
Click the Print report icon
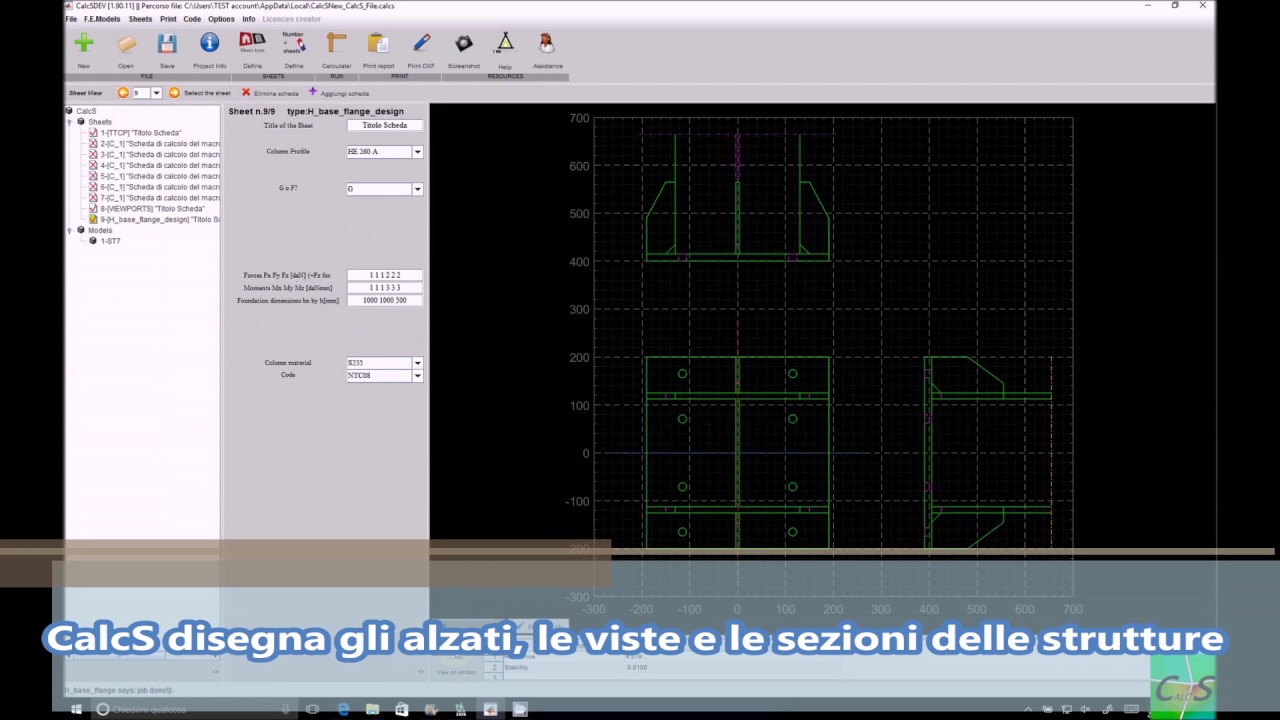378,43
